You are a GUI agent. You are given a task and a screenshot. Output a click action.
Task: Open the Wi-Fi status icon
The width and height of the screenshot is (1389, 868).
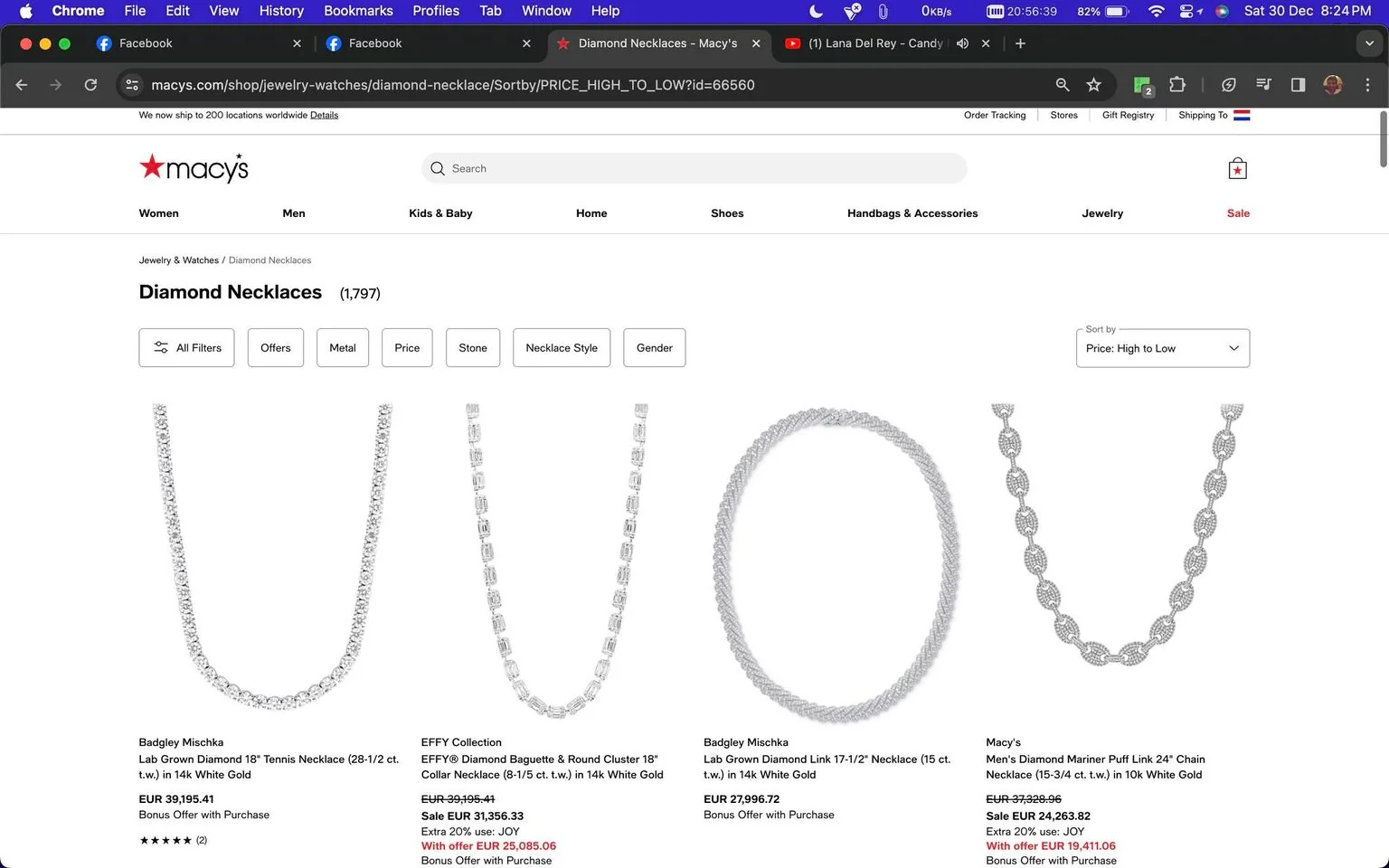1156,11
